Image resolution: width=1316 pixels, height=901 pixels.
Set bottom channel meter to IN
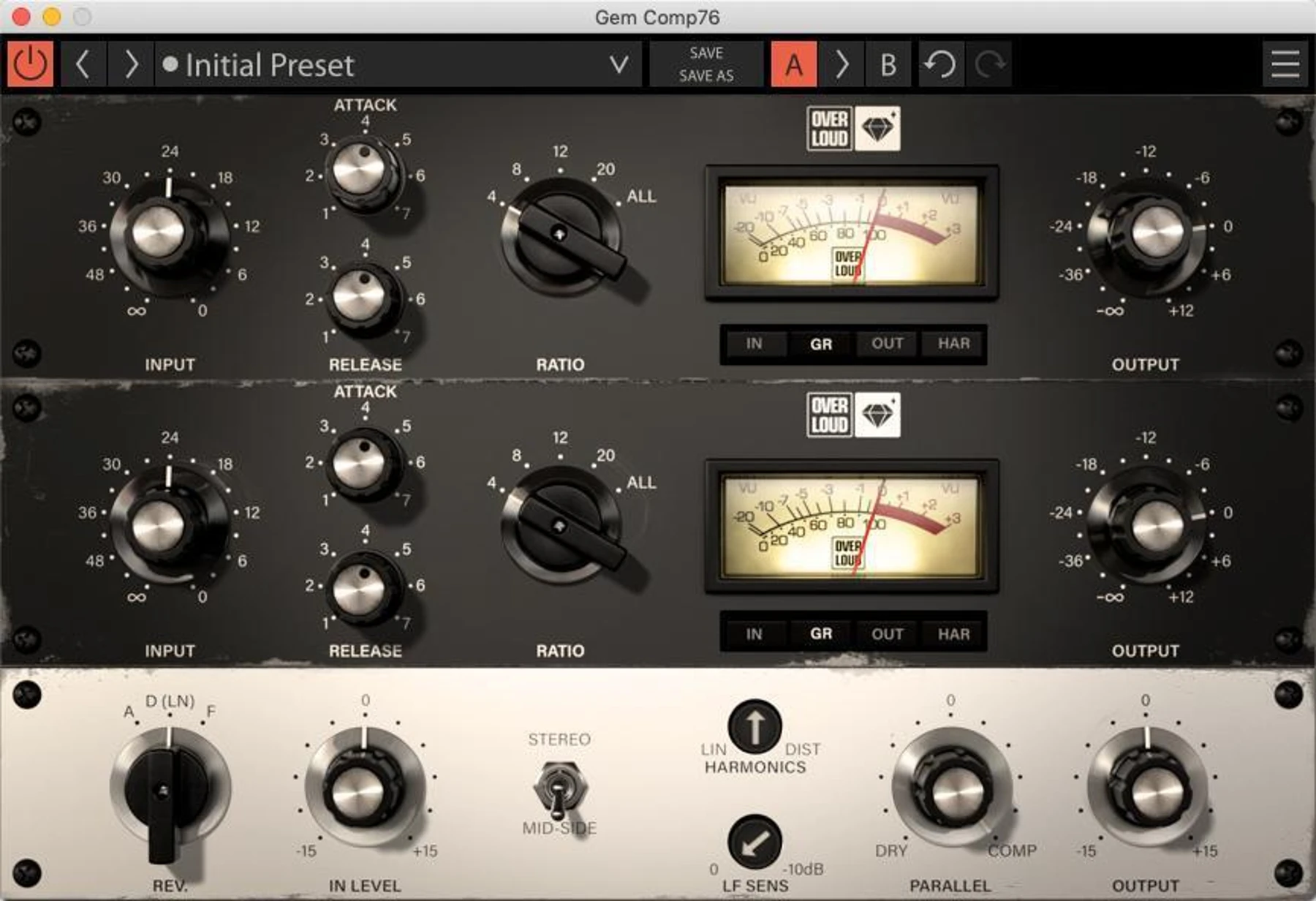(754, 633)
